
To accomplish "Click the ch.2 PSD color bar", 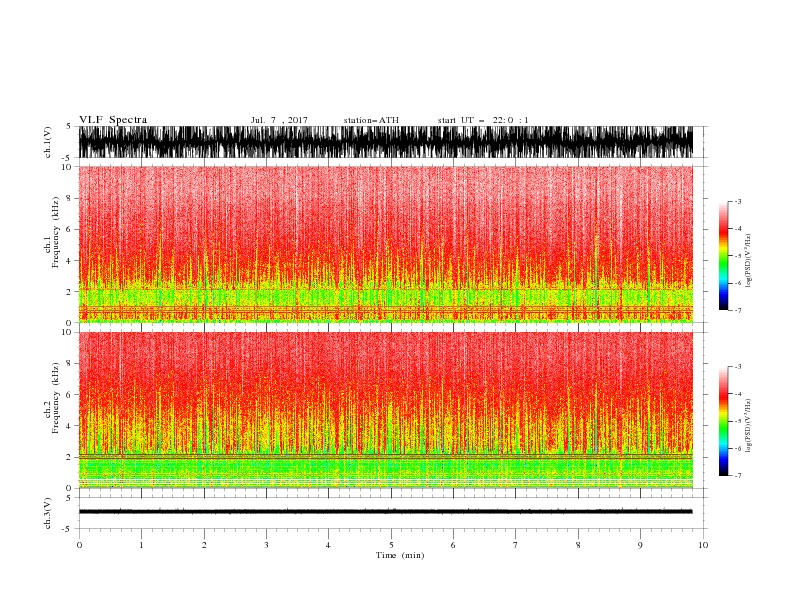I will point(723,421).
